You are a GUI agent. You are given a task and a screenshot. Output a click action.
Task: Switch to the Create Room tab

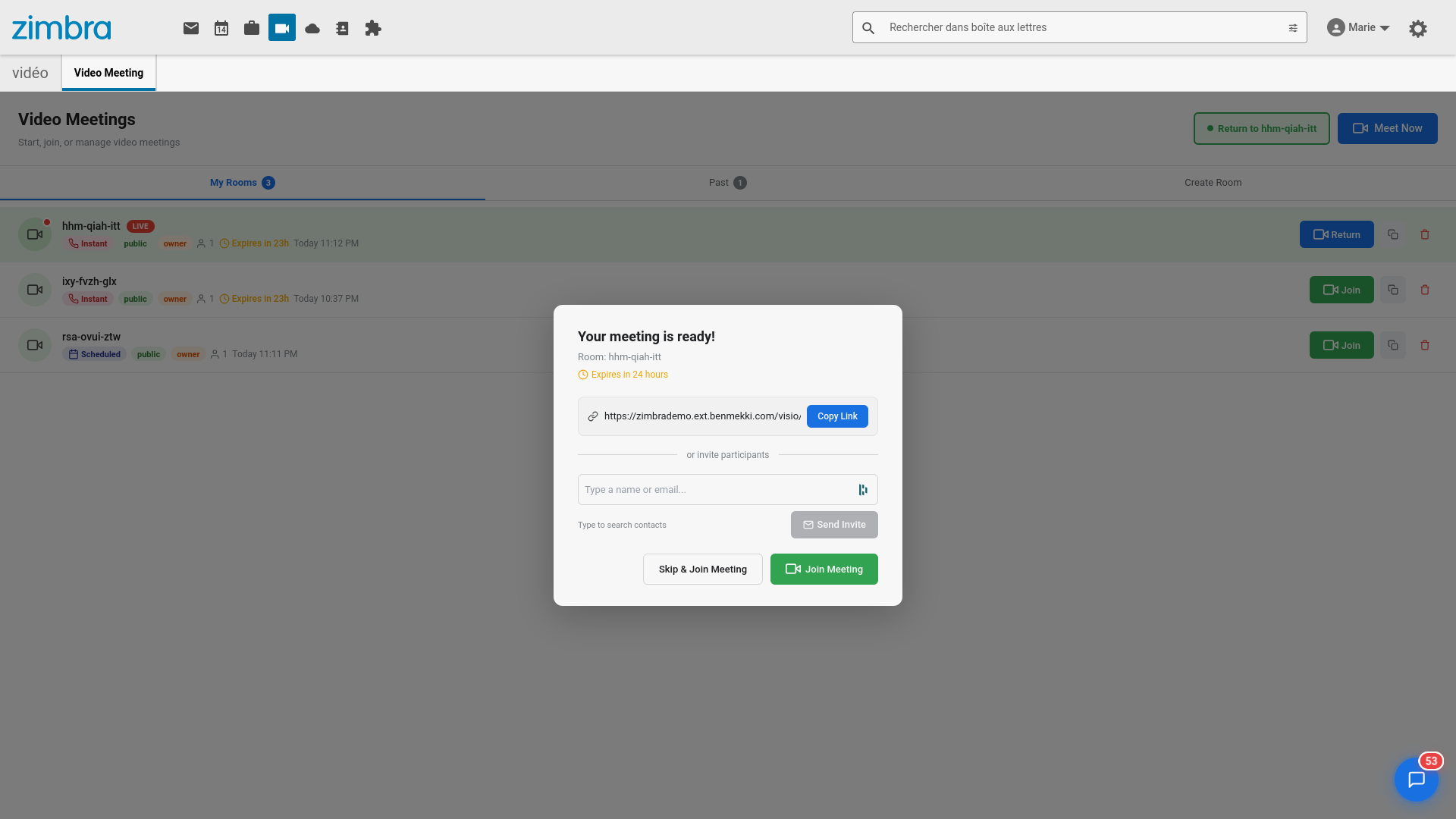[1213, 182]
